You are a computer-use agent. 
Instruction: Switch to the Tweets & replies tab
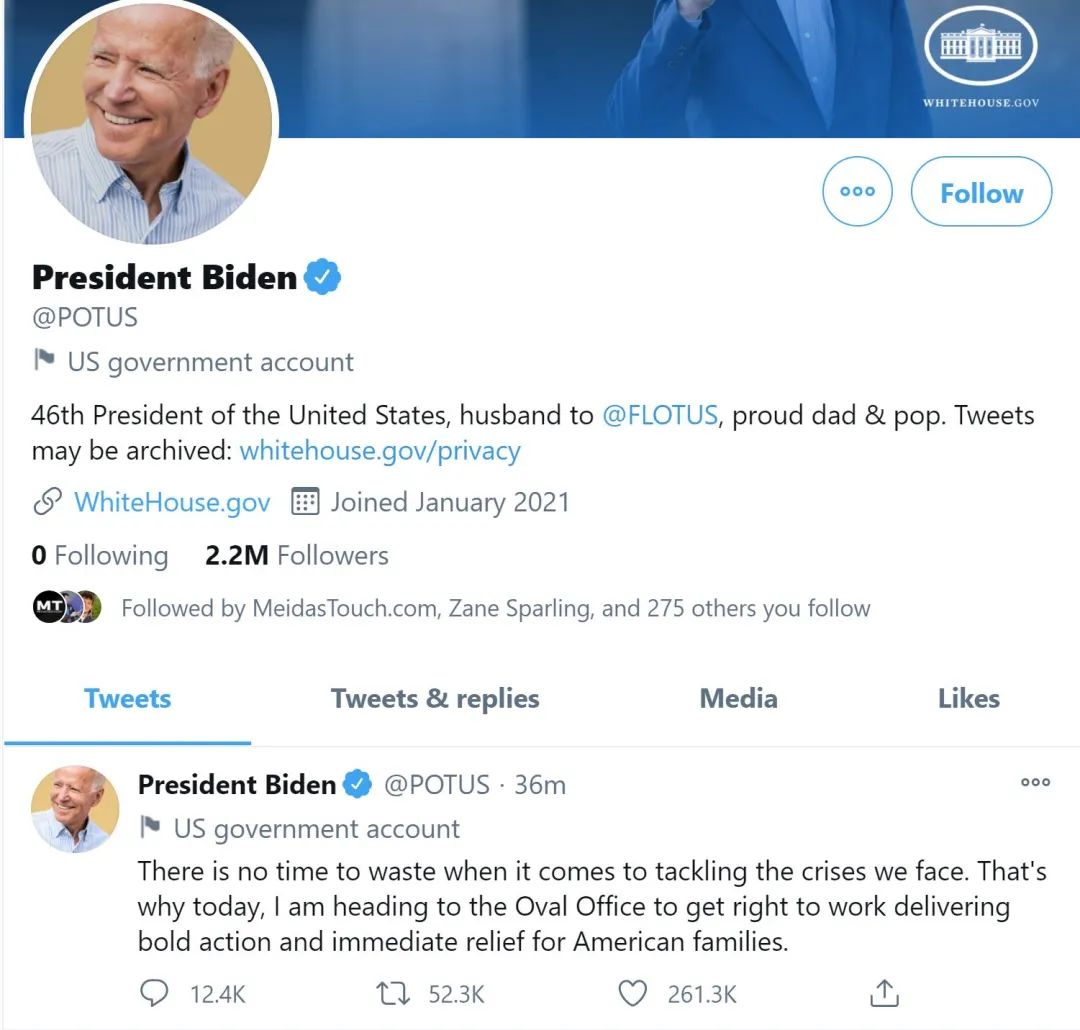(x=435, y=698)
